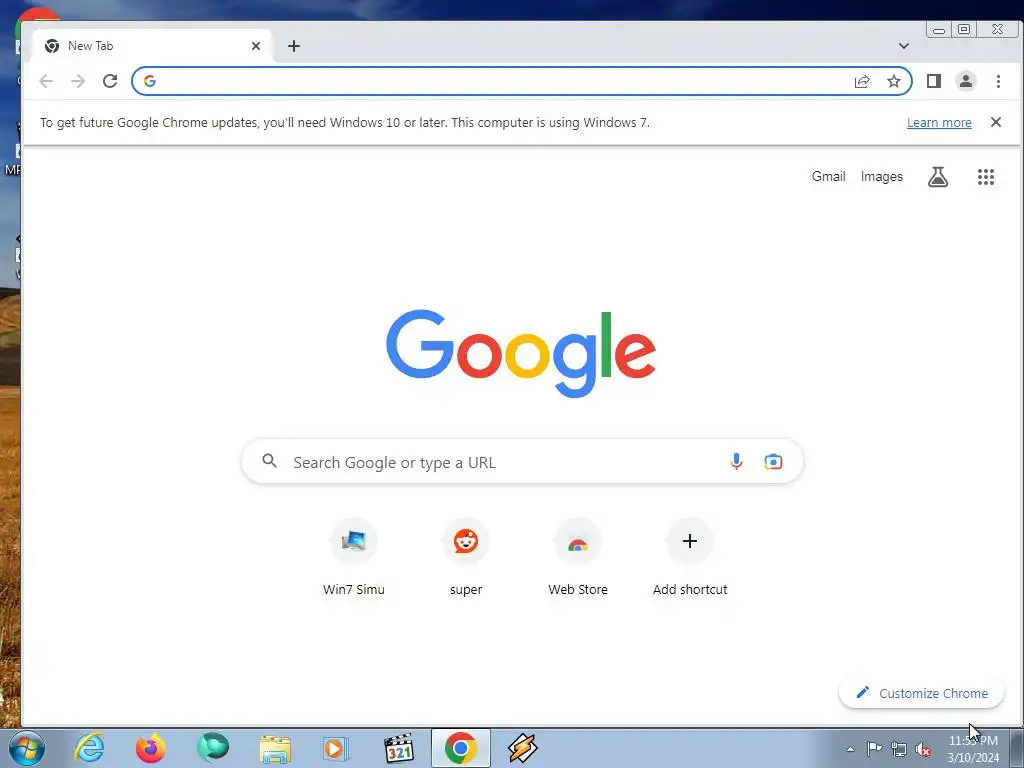Open Windows Media Player on the taskbar
The width and height of the screenshot is (1024, 768).
click(x=336, y=748)
